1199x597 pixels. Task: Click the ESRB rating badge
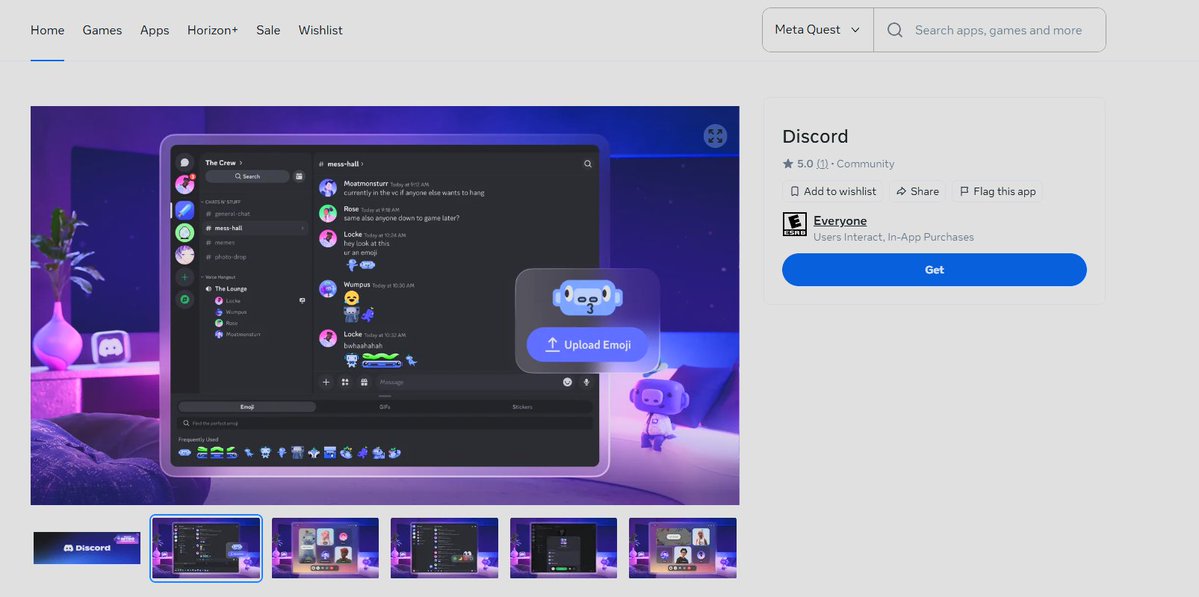[x=794, y=224]
